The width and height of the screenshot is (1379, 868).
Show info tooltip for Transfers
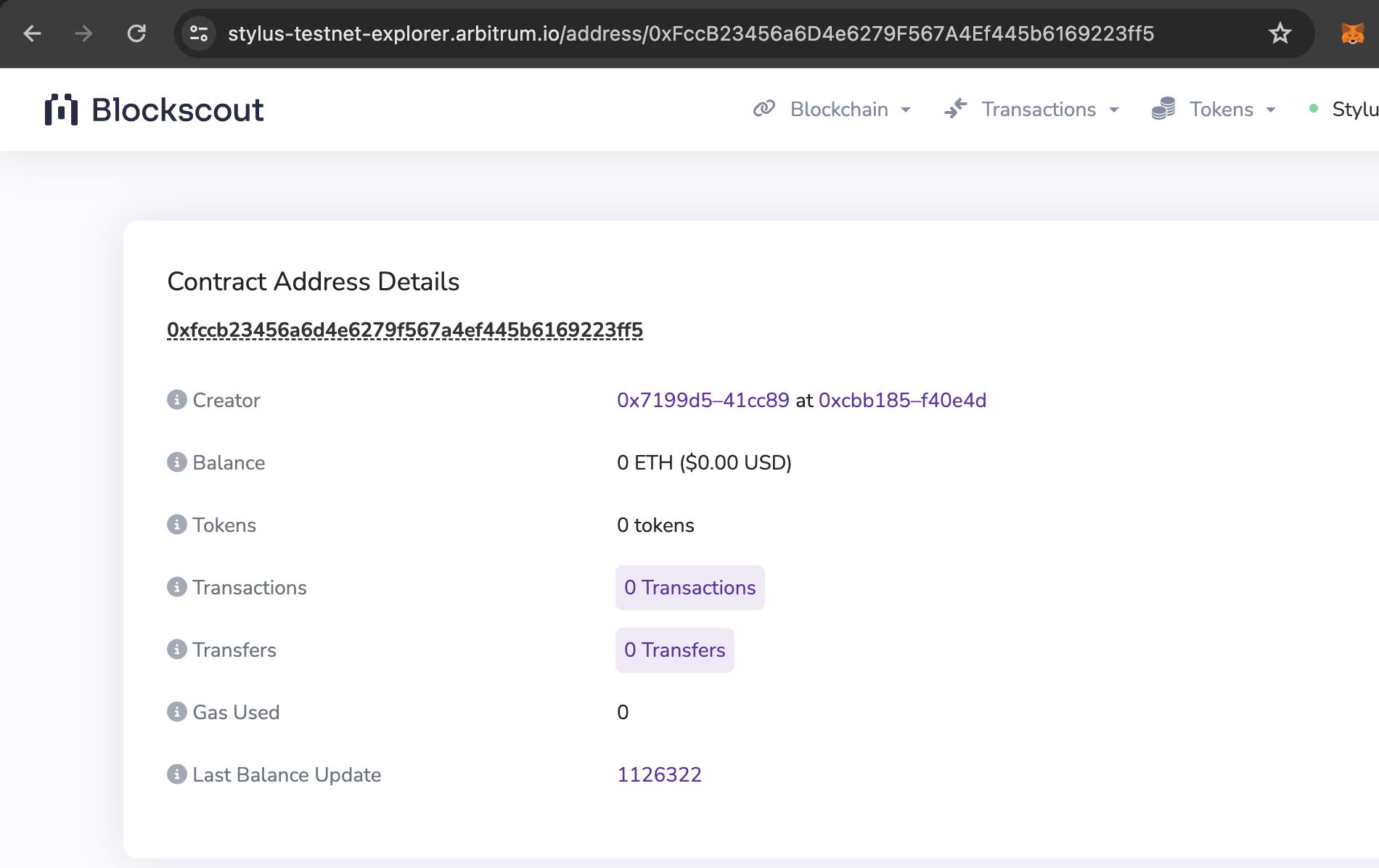point(176,650)
